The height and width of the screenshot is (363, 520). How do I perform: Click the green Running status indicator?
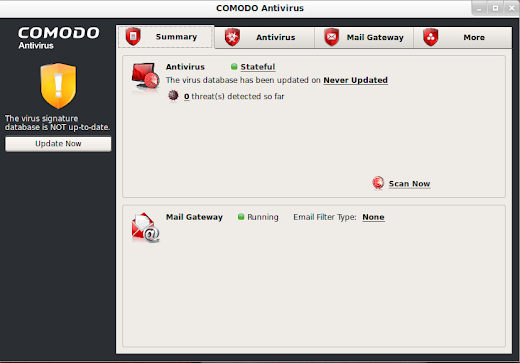(x=241, y=217)
